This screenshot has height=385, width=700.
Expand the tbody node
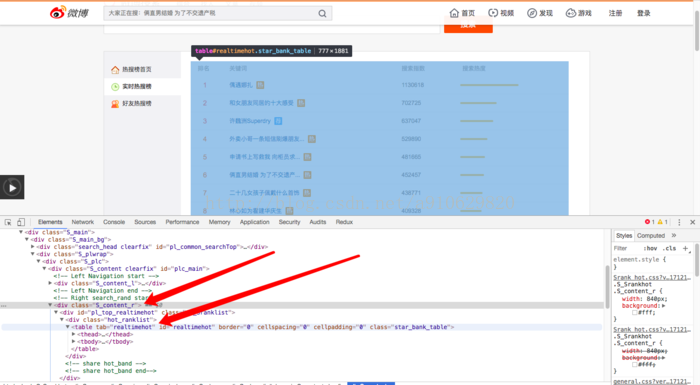pos(73,342)
